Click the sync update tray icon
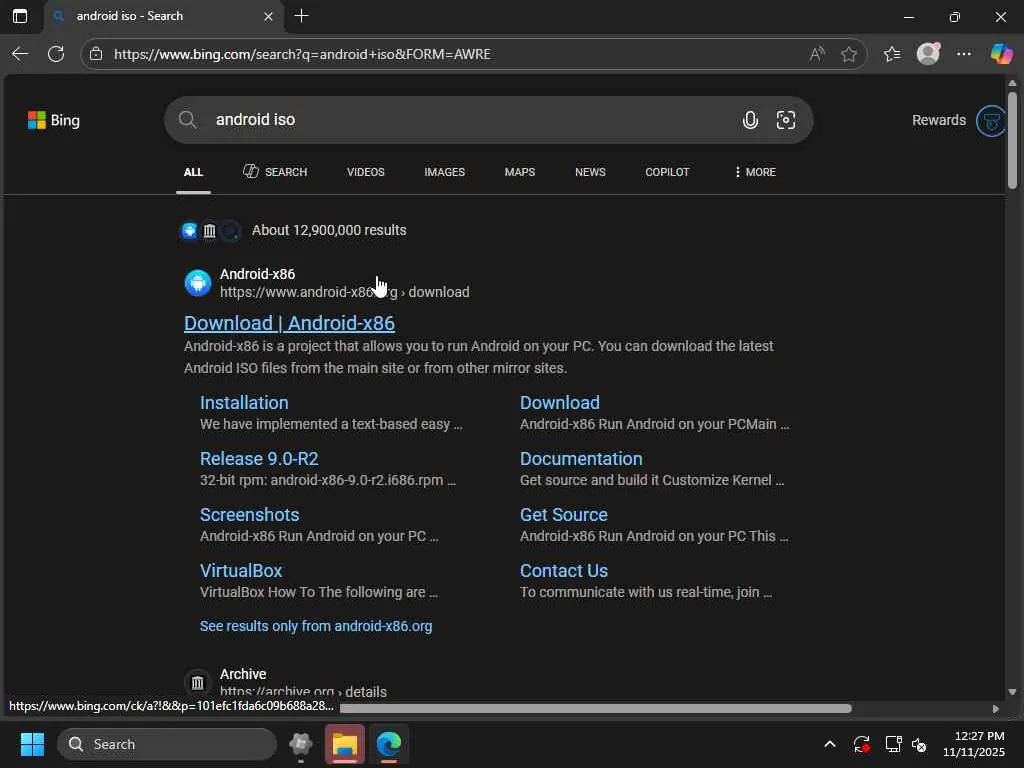The image size is (1024, 768). click(x=861, y=744)
